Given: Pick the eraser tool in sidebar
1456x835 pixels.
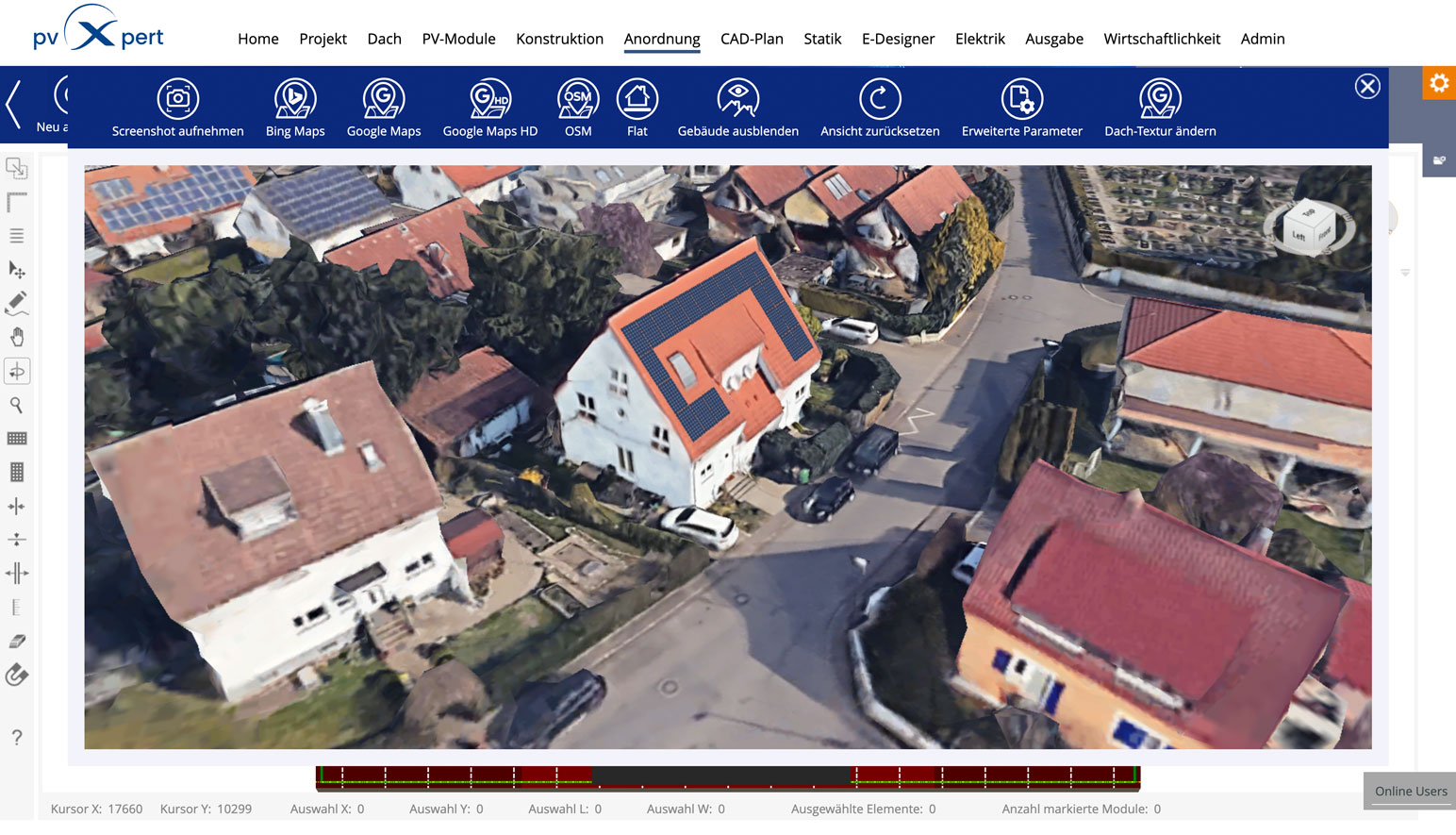Looking at the screenshot, I should point(17,642).
